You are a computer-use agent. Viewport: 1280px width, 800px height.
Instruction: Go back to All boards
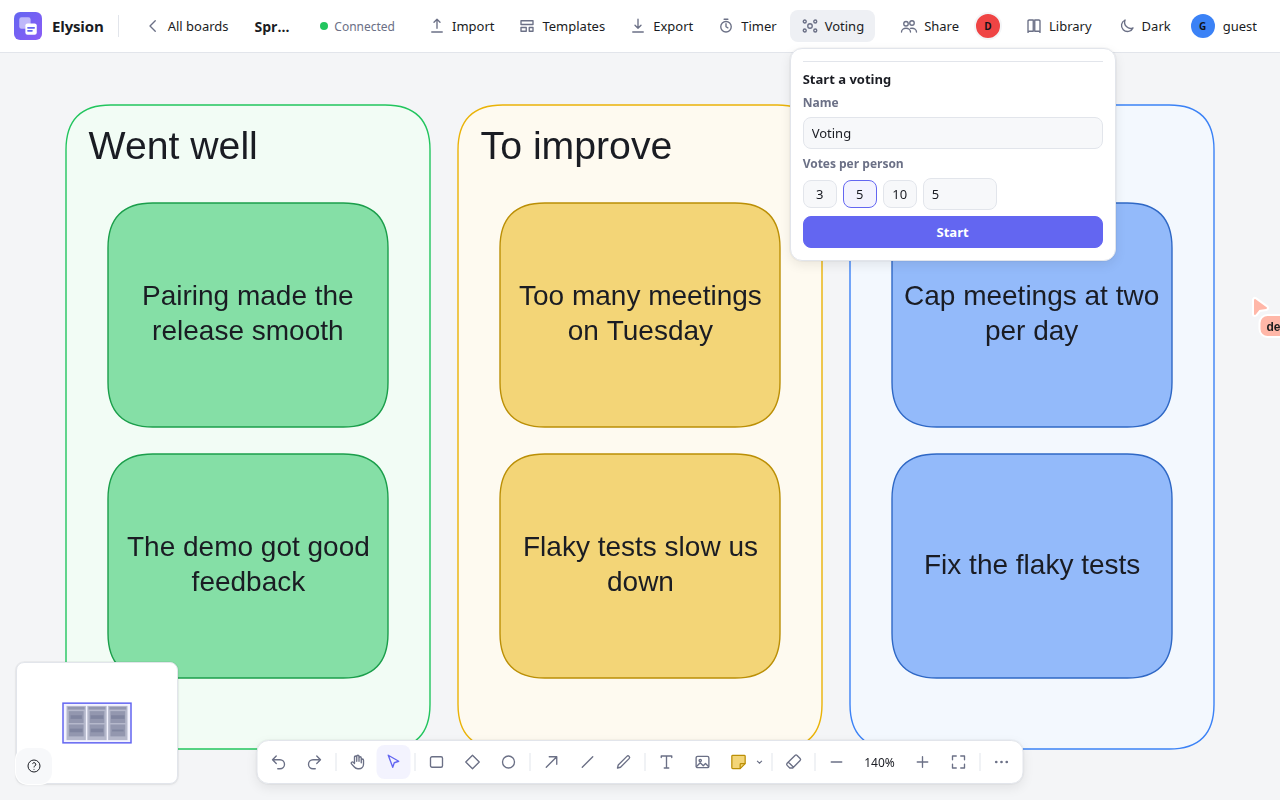[x=187, y=26]
